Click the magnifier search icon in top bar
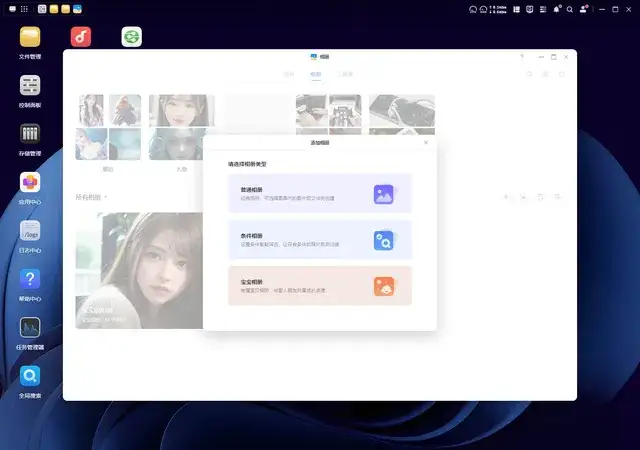This screenshot has height=450, width=640. (x=570, y=9)
